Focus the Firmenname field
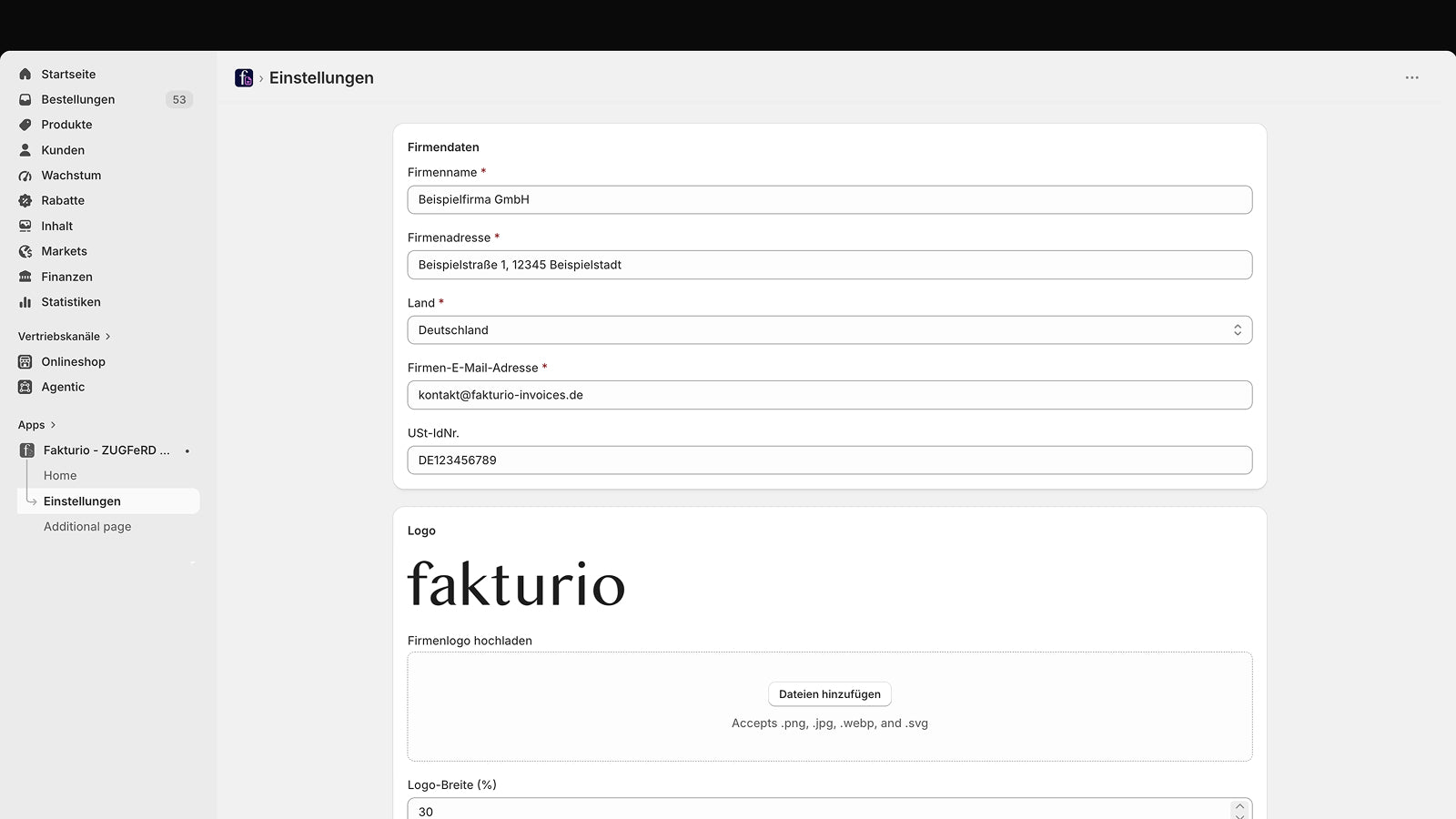Screen dimensions: 1456x819 click(x=830, y=200)
